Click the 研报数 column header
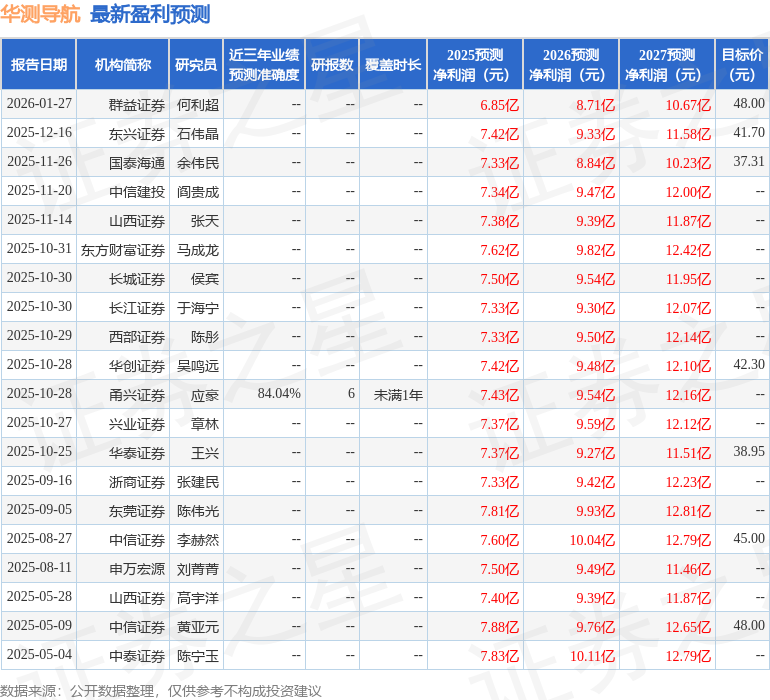Viewport: 770px width, 700px height. point(332,65)
